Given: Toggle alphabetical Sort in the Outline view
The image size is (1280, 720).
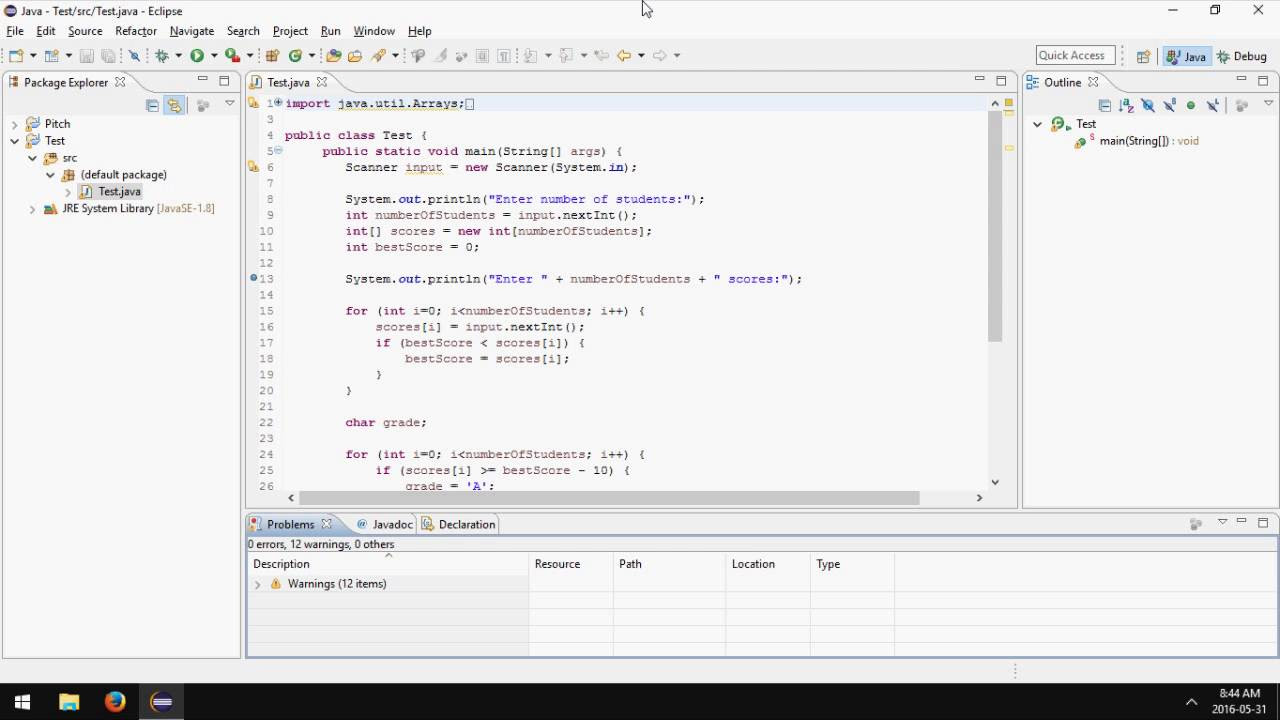Looking at the screenshot, I should pyautogui.click(x=1126, y=105).
